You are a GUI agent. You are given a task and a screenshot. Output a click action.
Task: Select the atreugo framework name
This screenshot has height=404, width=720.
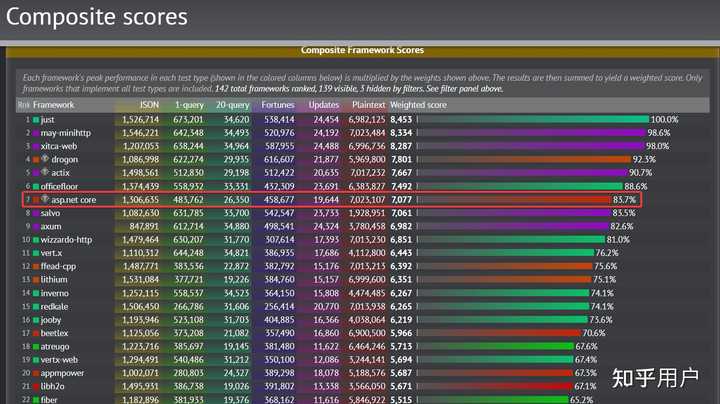click(55, 347)
